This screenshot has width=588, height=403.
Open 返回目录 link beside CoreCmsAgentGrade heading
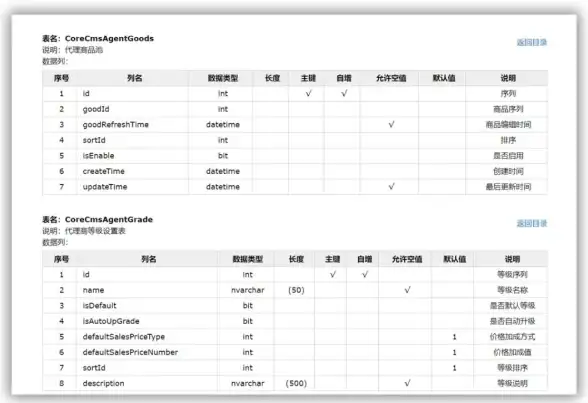(x=532, y=223)
